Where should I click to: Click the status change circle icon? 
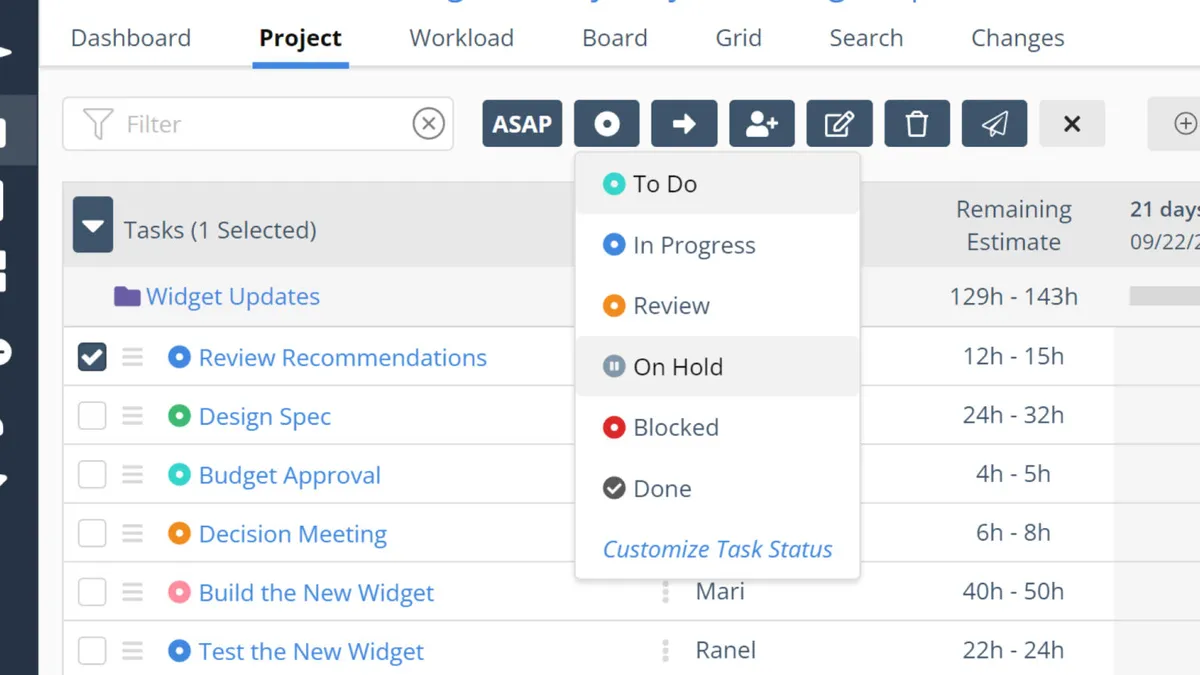[x=606, y=124]
